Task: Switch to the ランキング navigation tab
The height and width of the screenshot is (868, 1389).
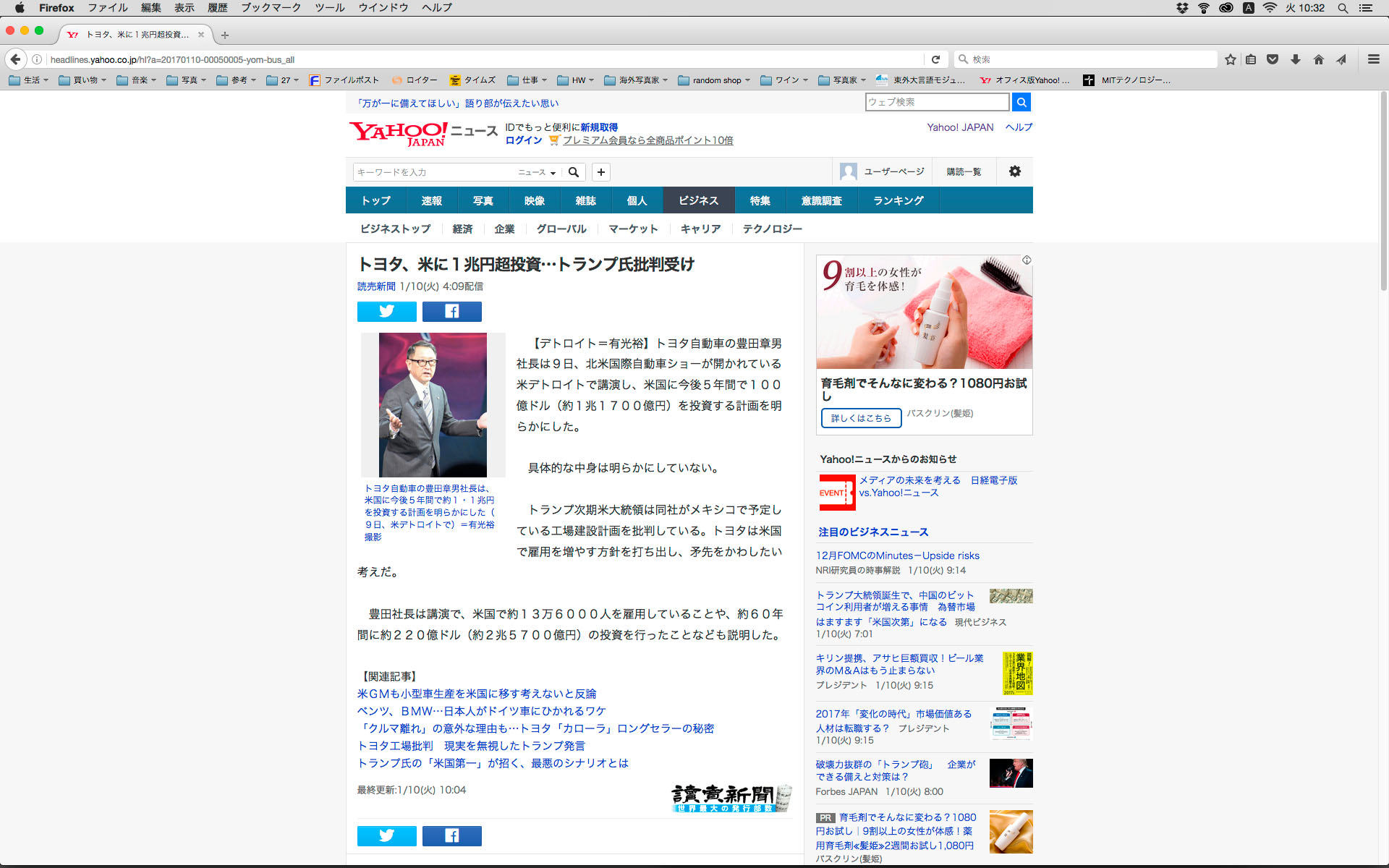Action: point(898,200)
